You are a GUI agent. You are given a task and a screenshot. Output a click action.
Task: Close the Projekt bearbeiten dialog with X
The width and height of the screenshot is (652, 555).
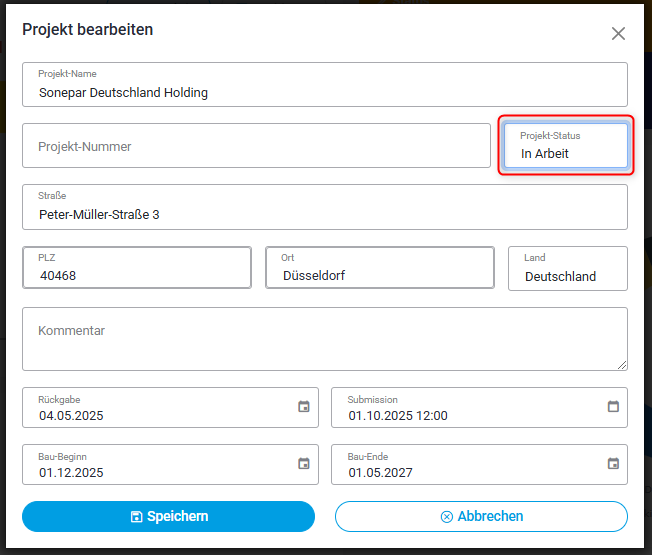click(x=618, y=34)
